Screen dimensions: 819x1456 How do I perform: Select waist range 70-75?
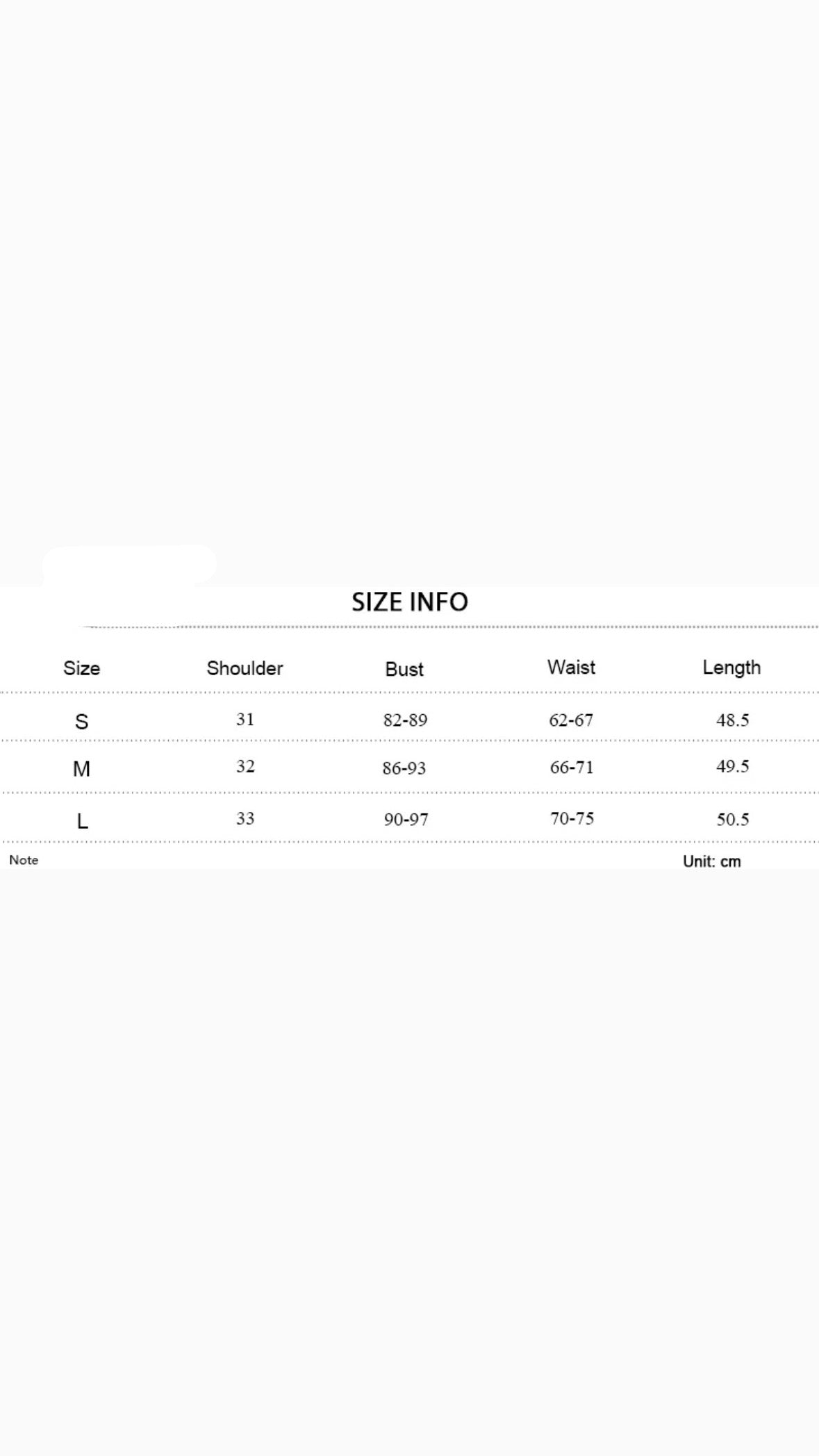(x=572, y=819)
